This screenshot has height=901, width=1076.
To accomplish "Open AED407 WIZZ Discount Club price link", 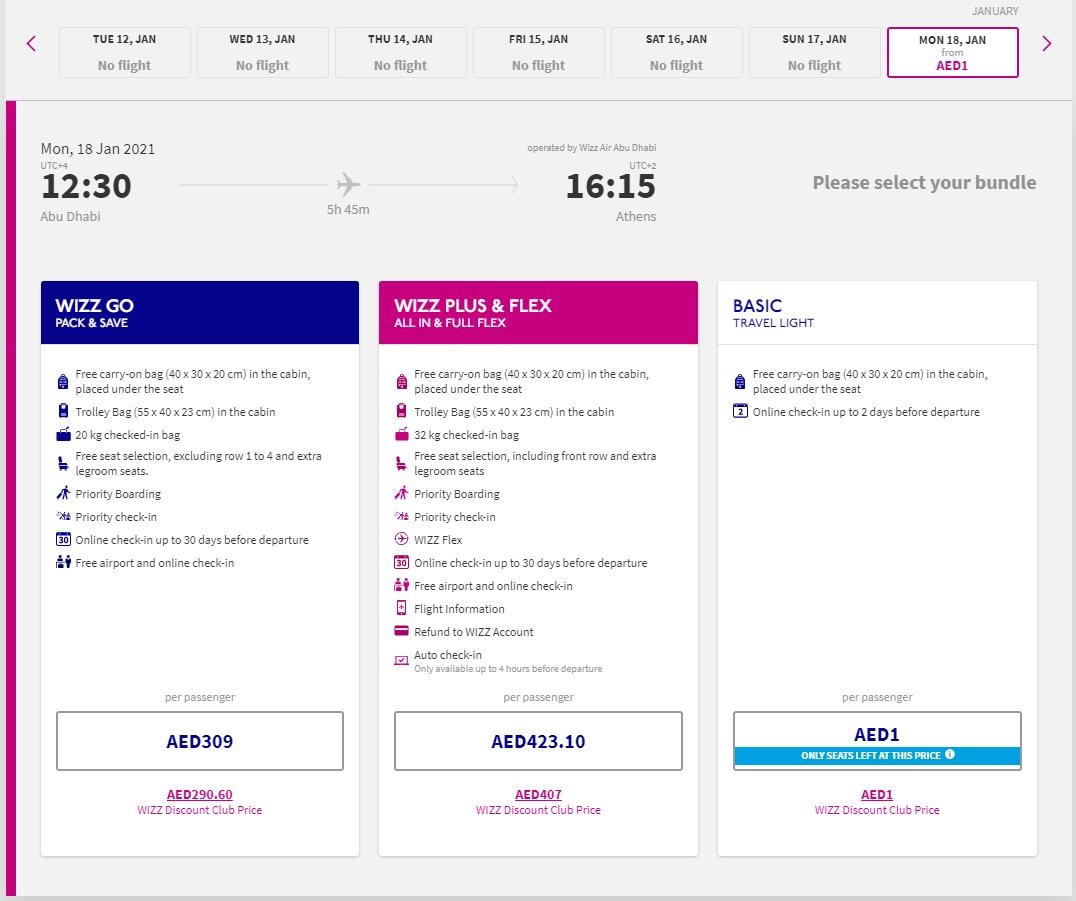I will (x=538, y=795).
